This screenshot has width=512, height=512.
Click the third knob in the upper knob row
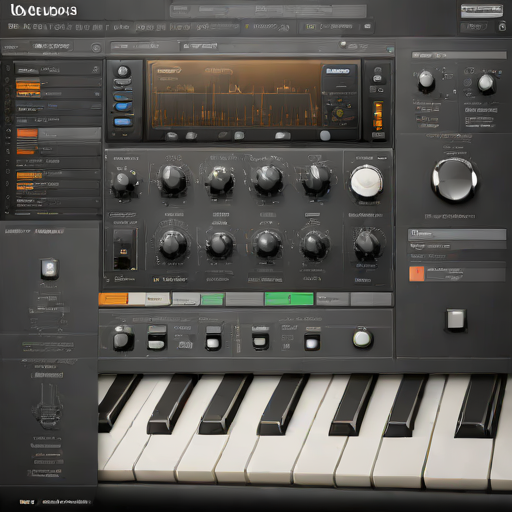point(219,180)
